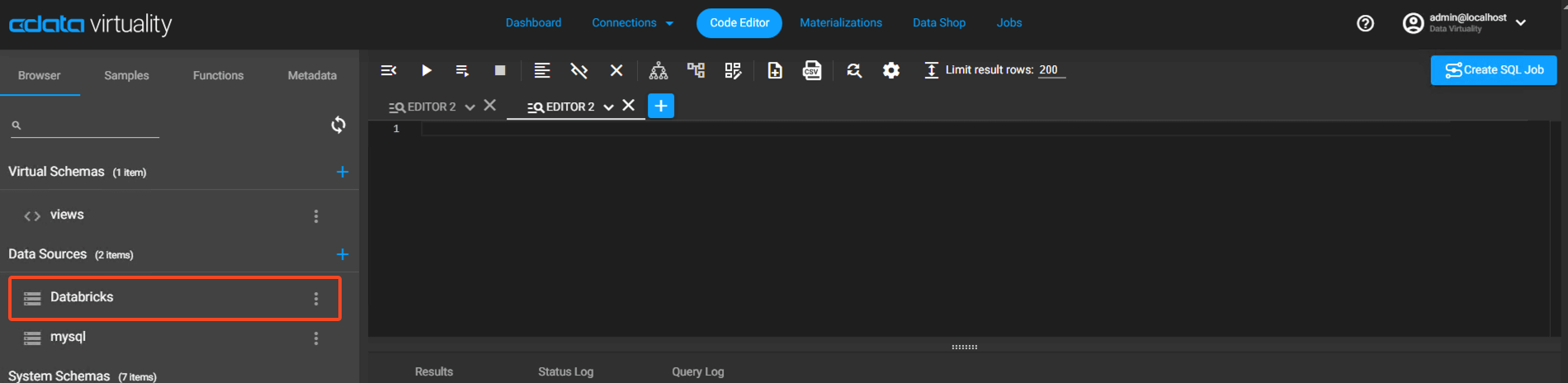Click the sidebar search field
This screenshot has height=383, width=1568.
coord(85,125)
